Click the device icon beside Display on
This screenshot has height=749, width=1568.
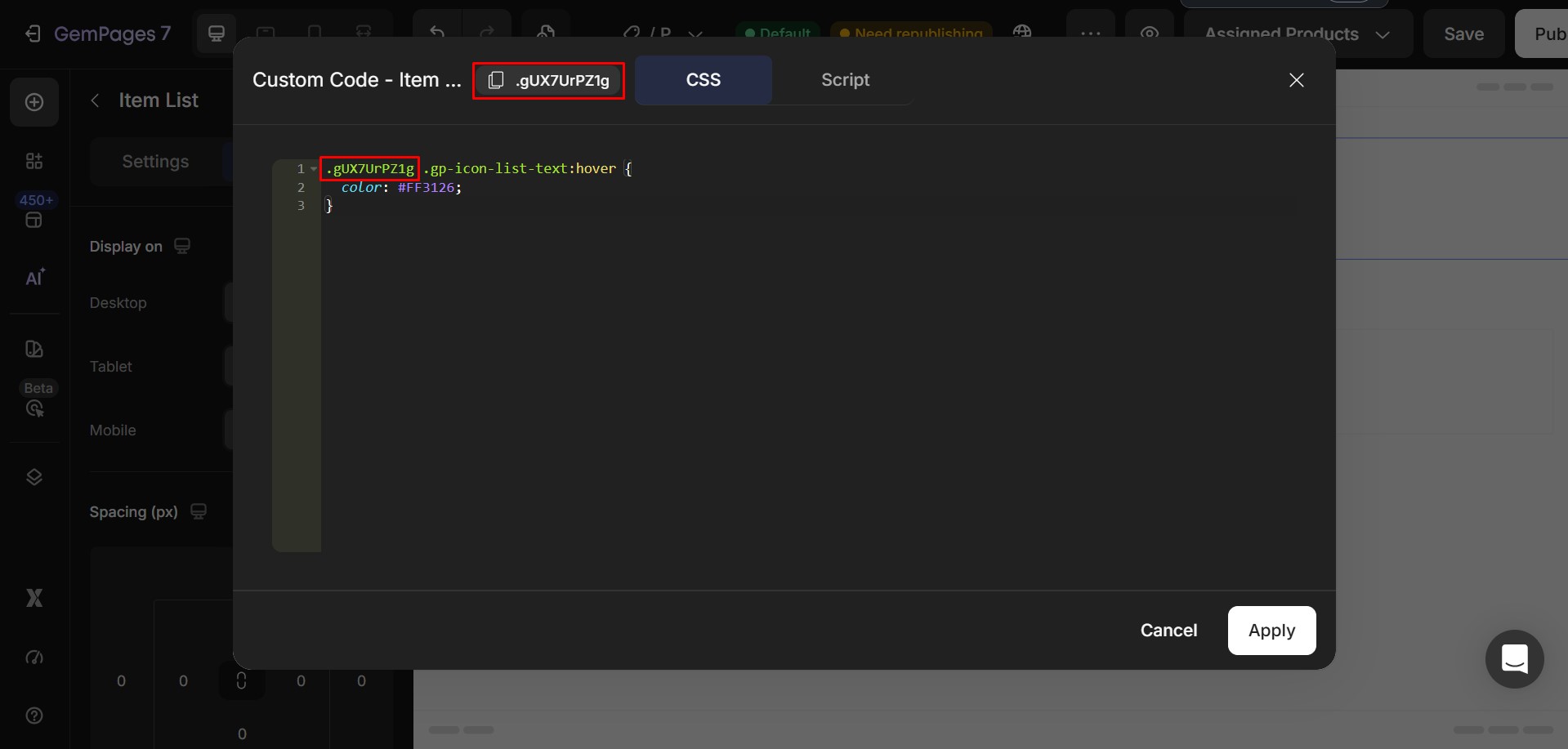(182, 246)
